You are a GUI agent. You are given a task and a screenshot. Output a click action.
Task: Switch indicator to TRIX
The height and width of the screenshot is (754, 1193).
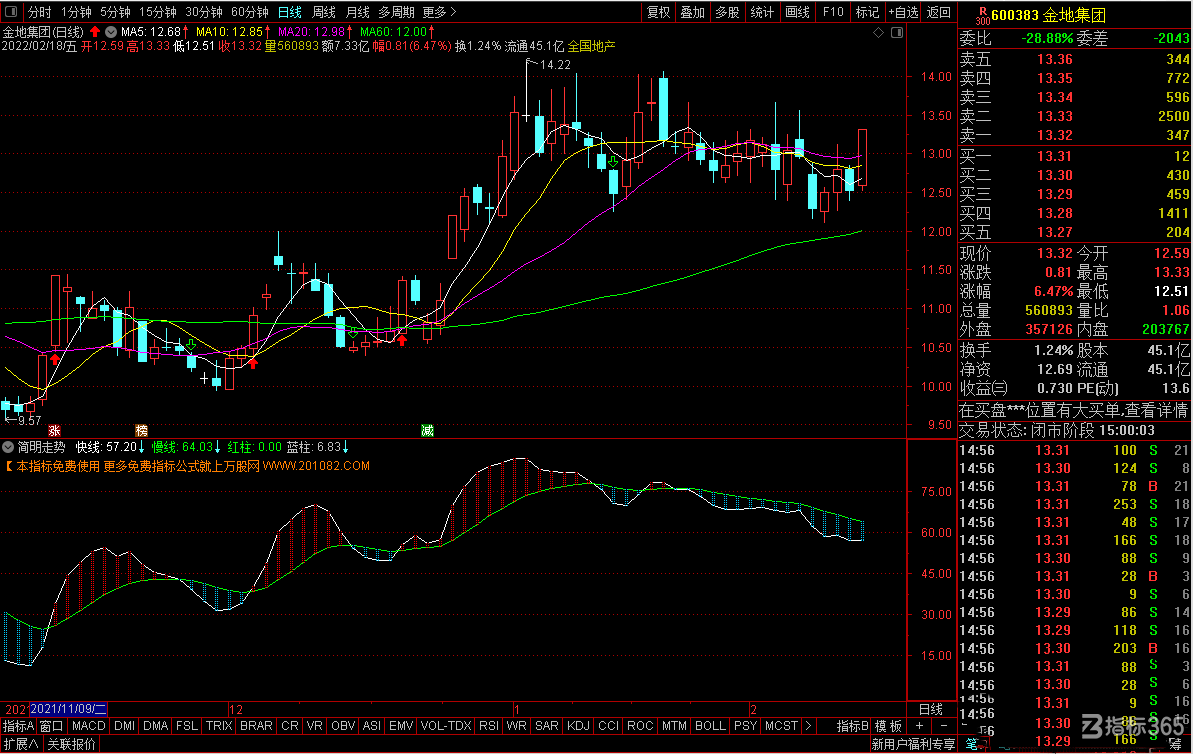pos(219,726)
